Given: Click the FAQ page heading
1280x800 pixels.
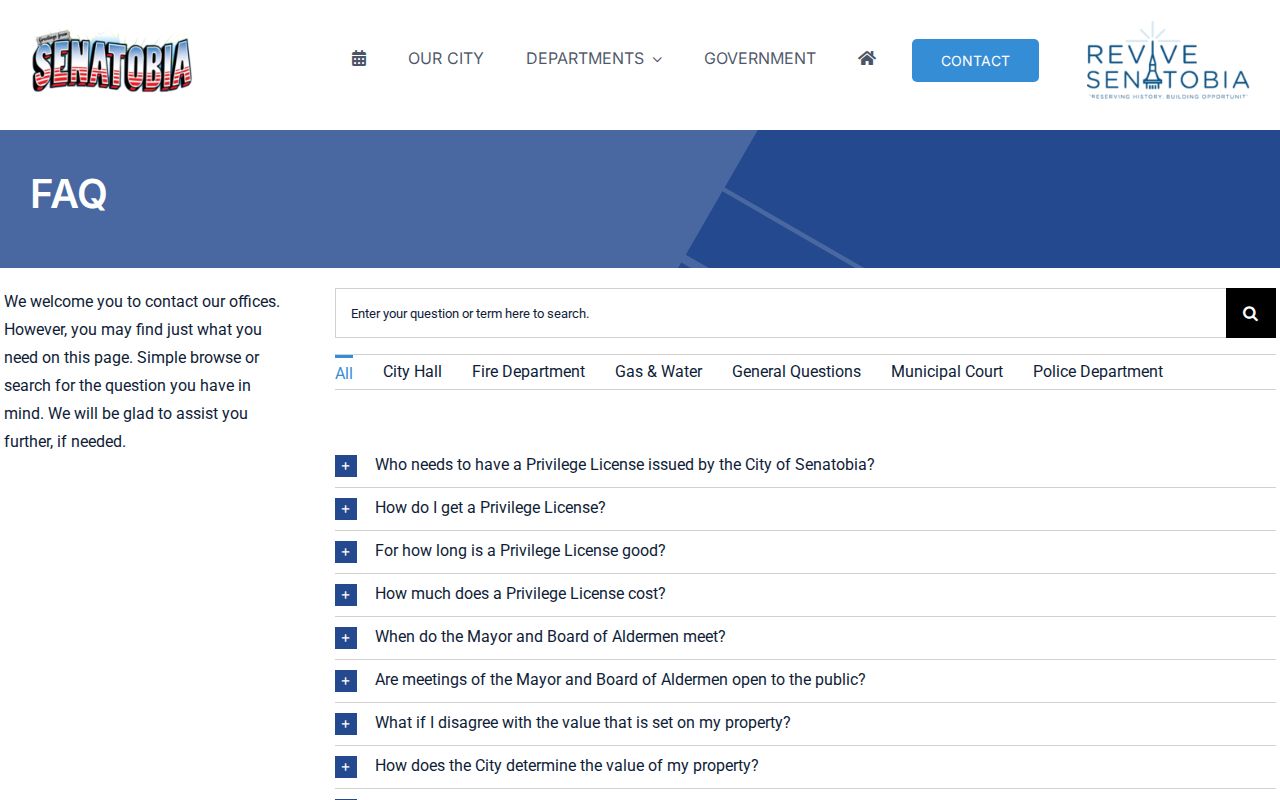Looking at the screenshot, I should pos(68,194).
